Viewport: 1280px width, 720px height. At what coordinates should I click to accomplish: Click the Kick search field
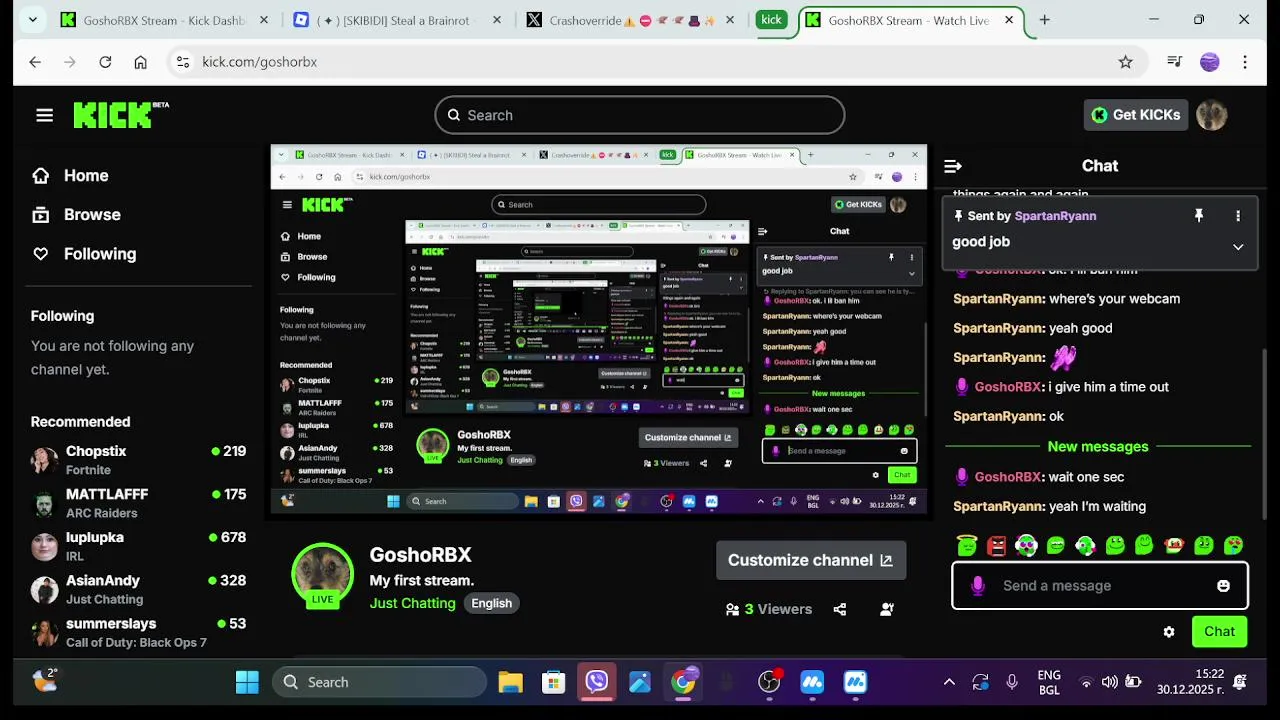(x=640, y=115)
